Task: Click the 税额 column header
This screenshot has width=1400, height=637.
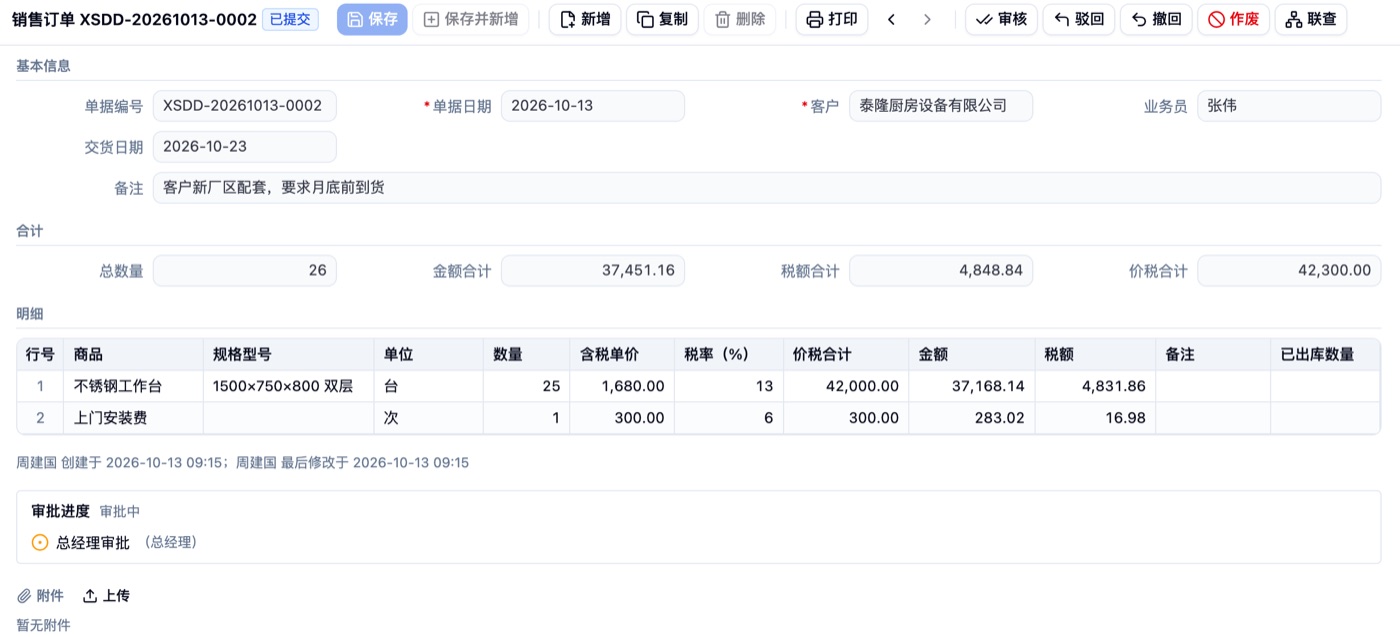Action: 1095,354
